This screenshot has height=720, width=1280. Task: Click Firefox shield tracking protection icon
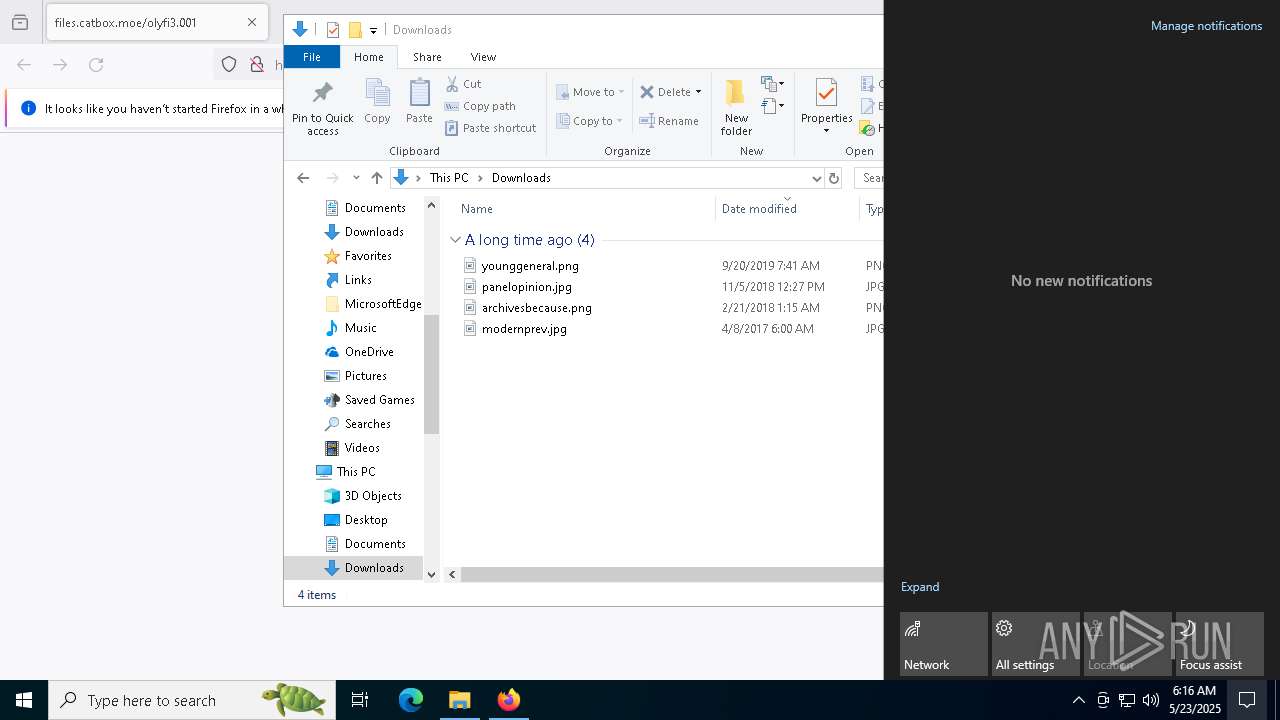point(229,65)
